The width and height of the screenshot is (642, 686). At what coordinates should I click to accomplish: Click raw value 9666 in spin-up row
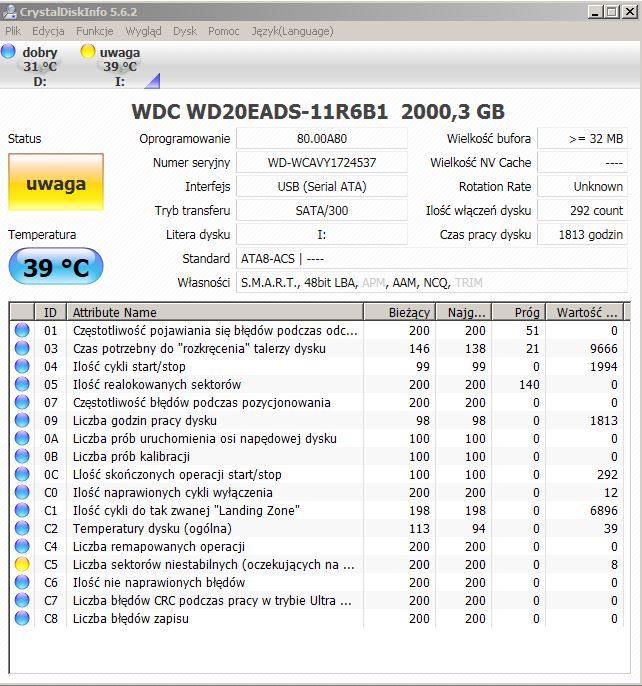tap(603, 349)
